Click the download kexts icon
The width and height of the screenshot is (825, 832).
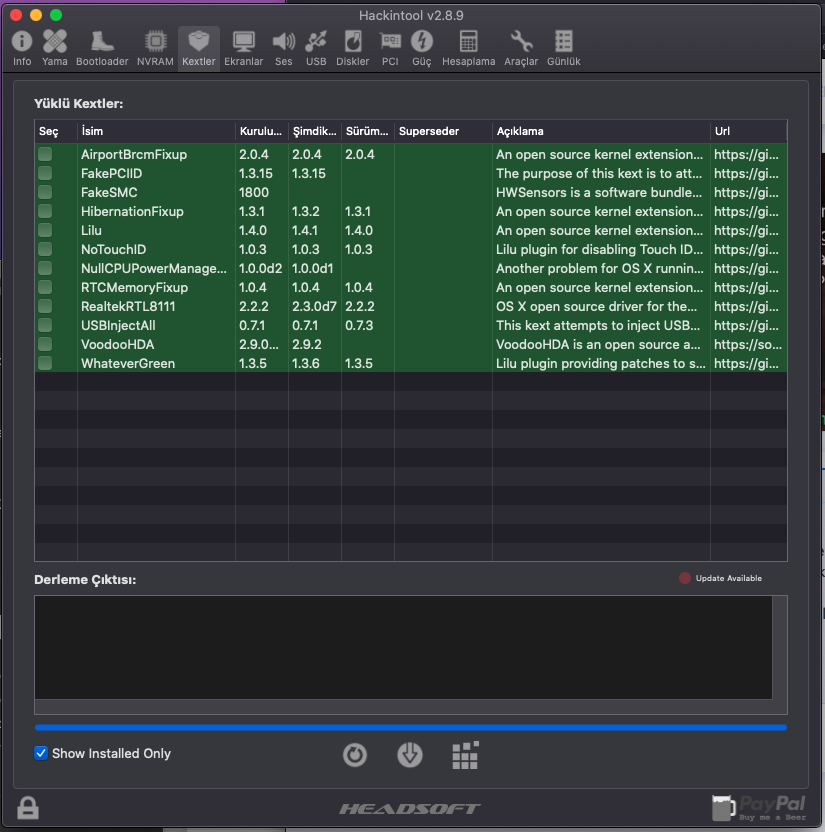pos(410,755)
